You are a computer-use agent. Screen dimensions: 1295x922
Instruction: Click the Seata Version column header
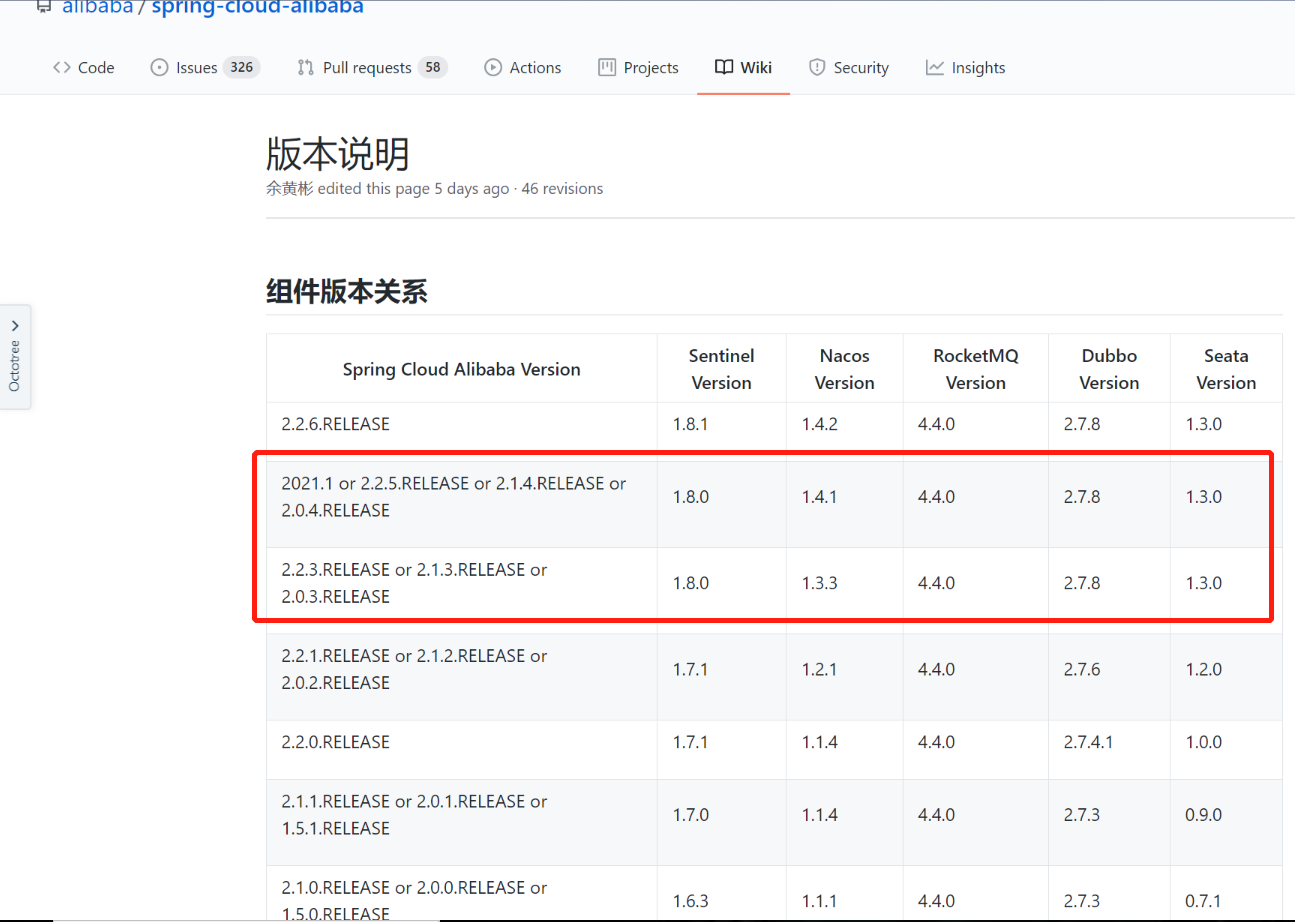click(x=1226, y=369)
